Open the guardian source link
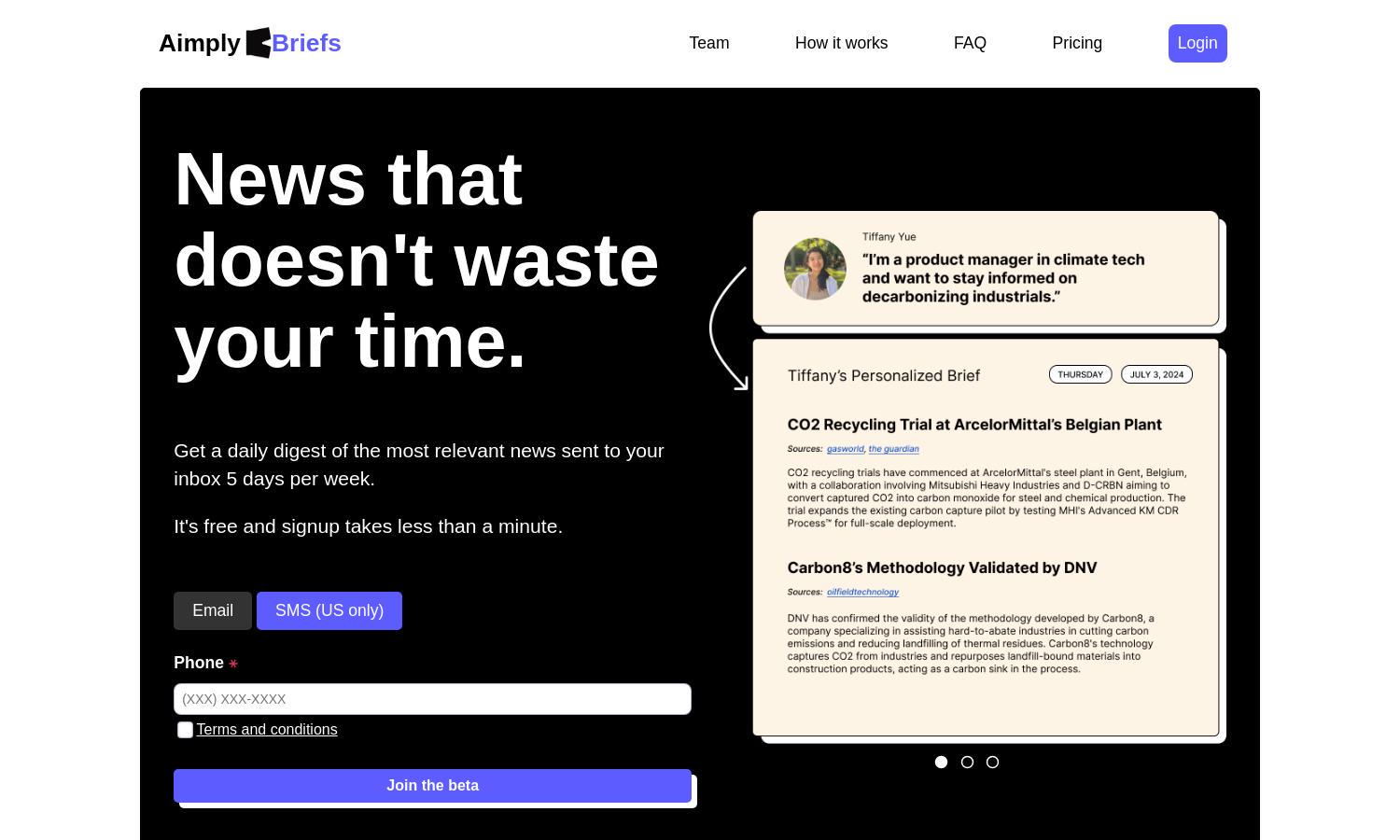The image size is (1400, 840). coord(893,449)
